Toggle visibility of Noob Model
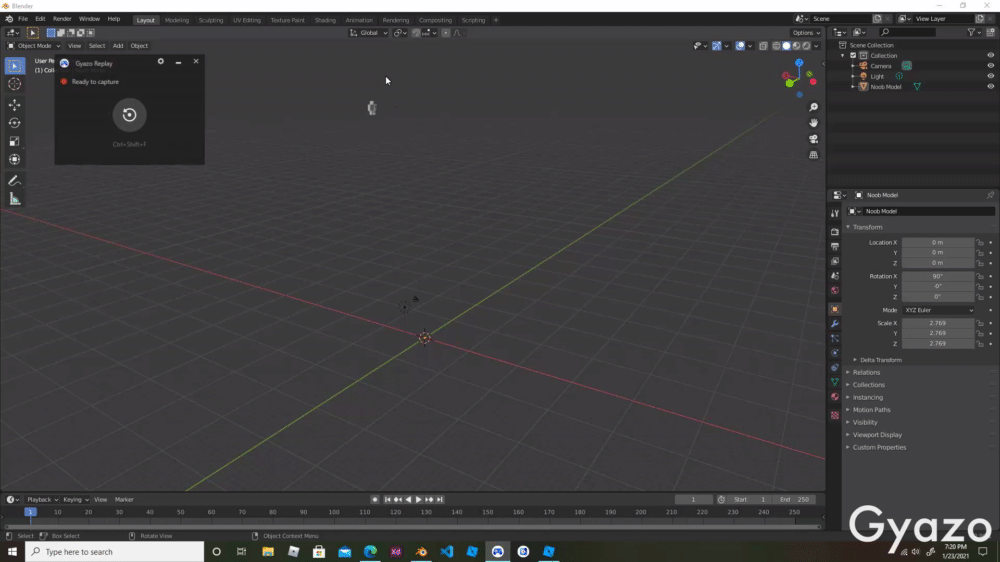Screen dimensions: 1000x562 coord(991,87)
